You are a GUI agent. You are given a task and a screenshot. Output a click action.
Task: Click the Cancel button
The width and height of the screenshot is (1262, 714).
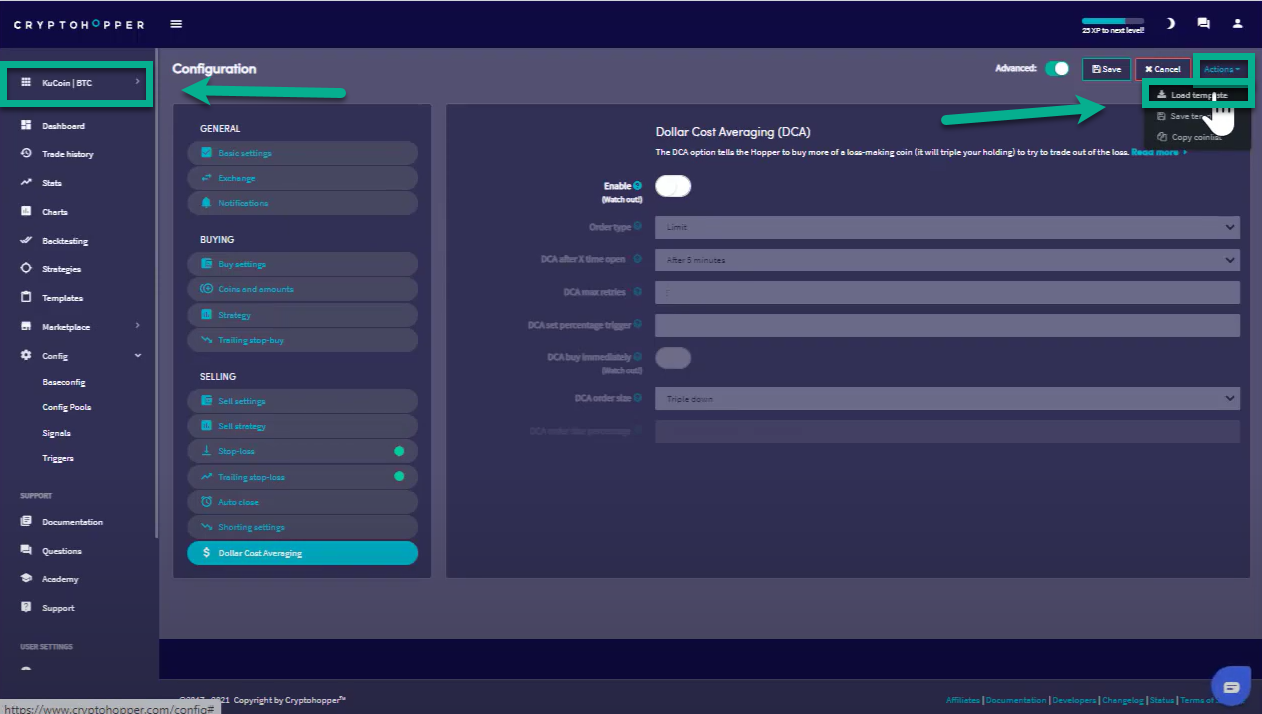pos(1162,69)
